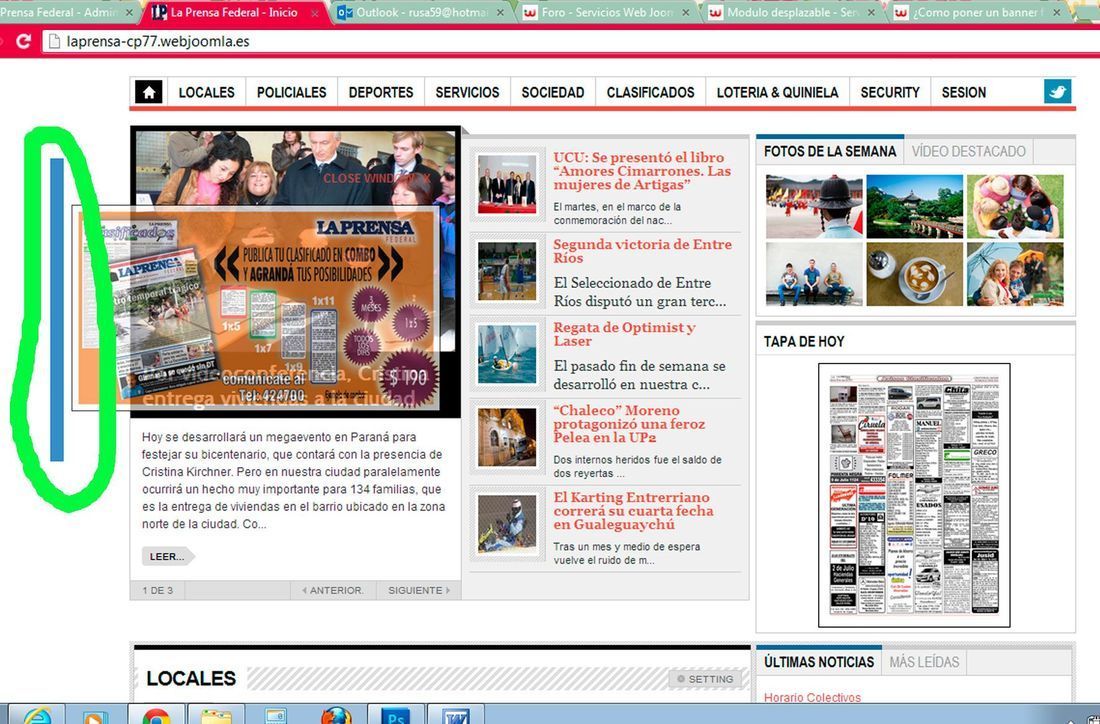
Task: Click the '1 DE 3' slide counter
Action: pos(157,590)
